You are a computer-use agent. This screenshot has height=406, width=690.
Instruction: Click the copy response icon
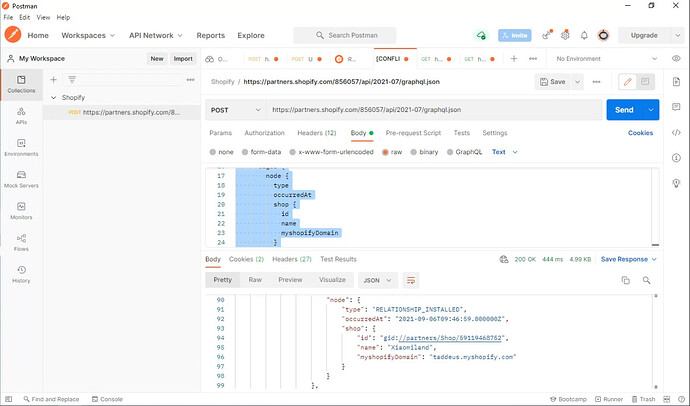pos(626,280)
